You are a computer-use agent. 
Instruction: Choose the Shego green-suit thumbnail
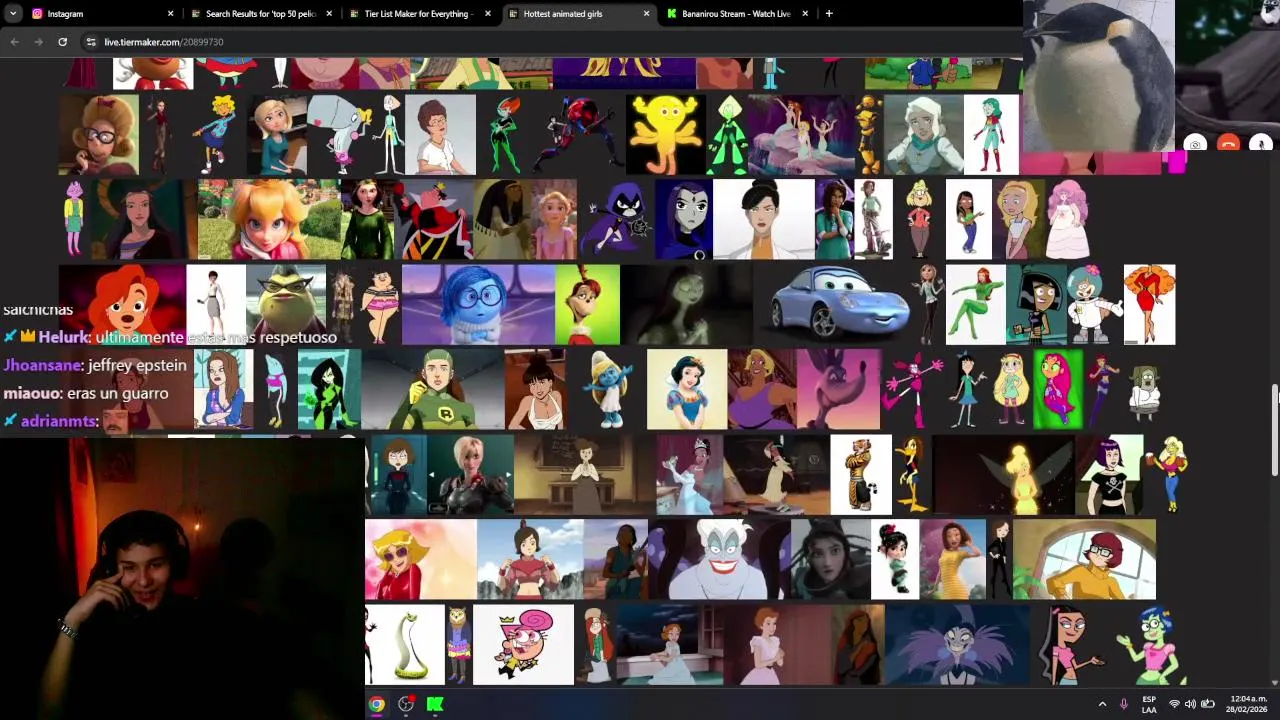329,389
